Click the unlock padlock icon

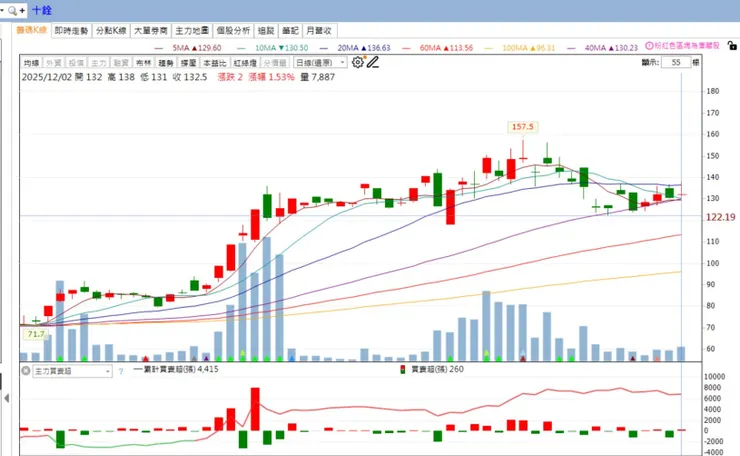(732, 46)
